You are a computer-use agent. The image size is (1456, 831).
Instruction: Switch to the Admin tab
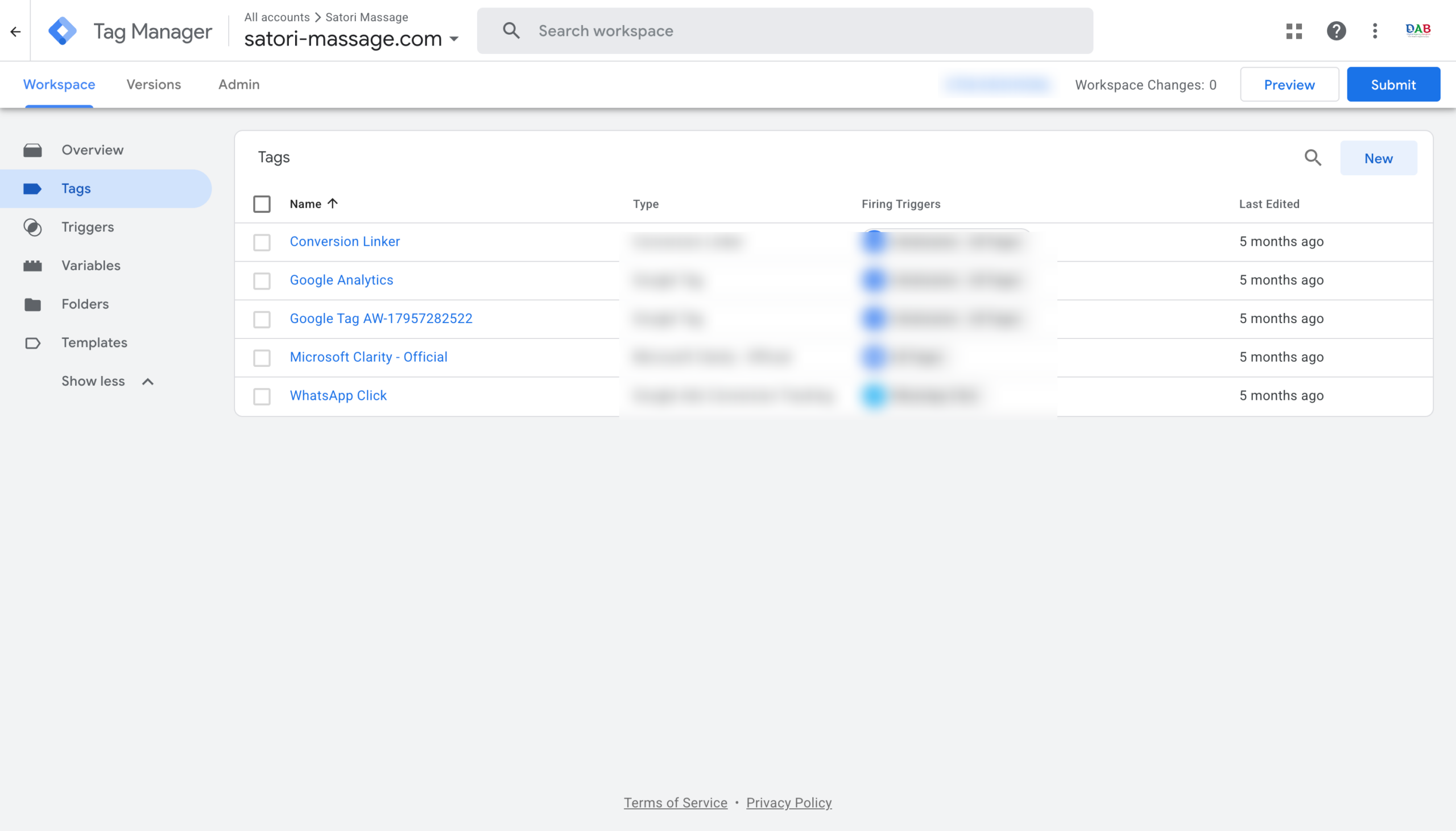(x=239, y=85)
